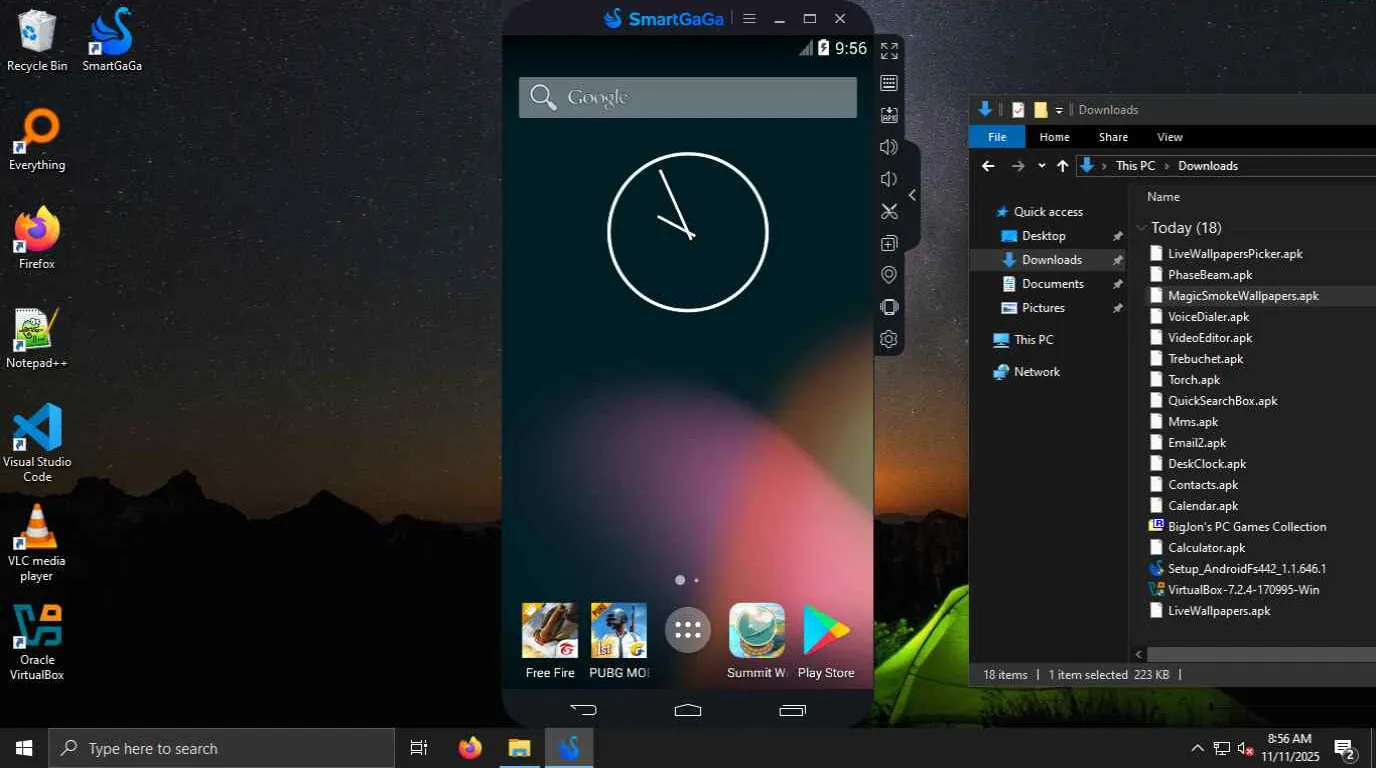Viewport: 1376px width, 768px height.
Task: Show hidden icons in the system tray
Action: pos(1197,748)
